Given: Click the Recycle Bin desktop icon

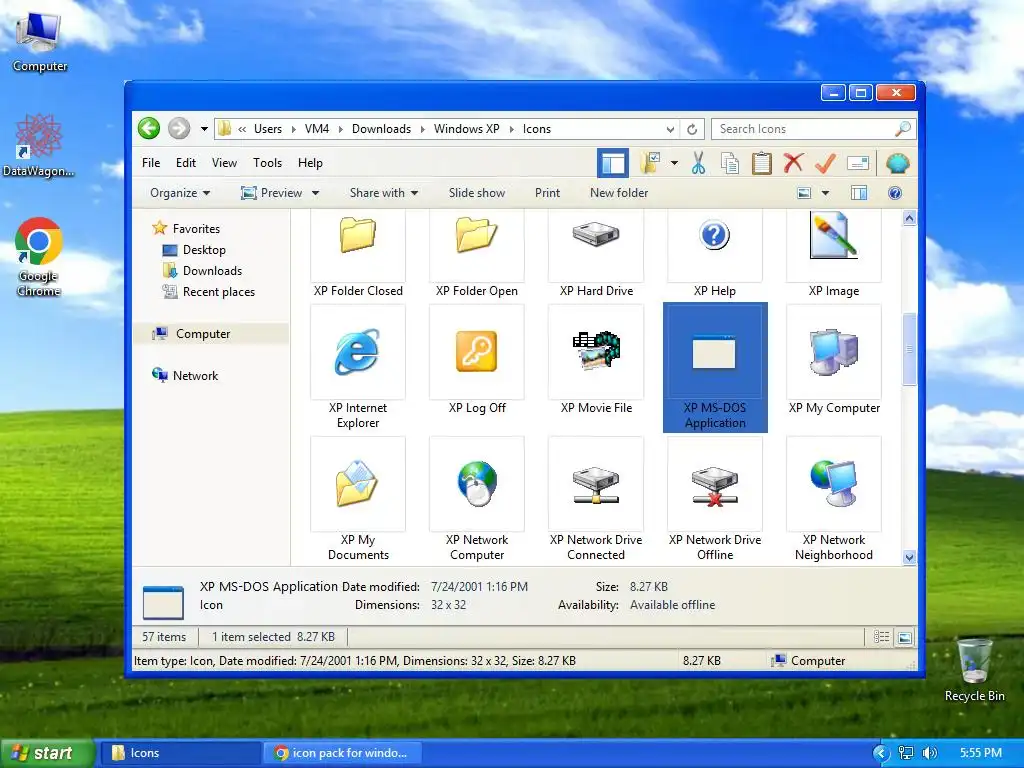Looking at the screenshot, I should click(x=974, y=669).
